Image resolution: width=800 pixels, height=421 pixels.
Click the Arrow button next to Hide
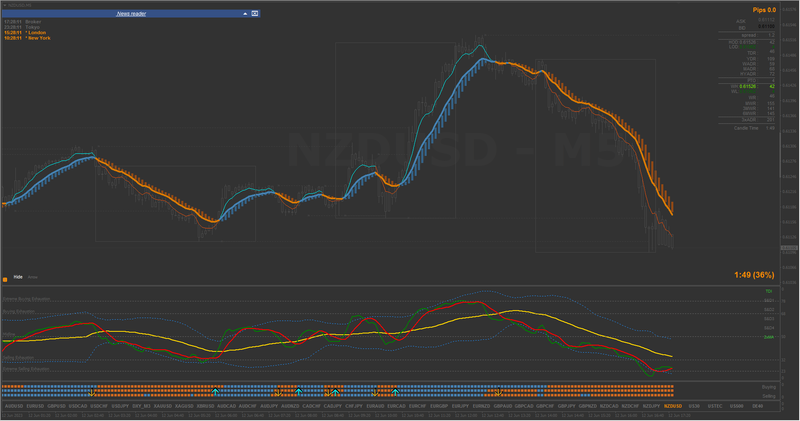click(x=33, y=277)
